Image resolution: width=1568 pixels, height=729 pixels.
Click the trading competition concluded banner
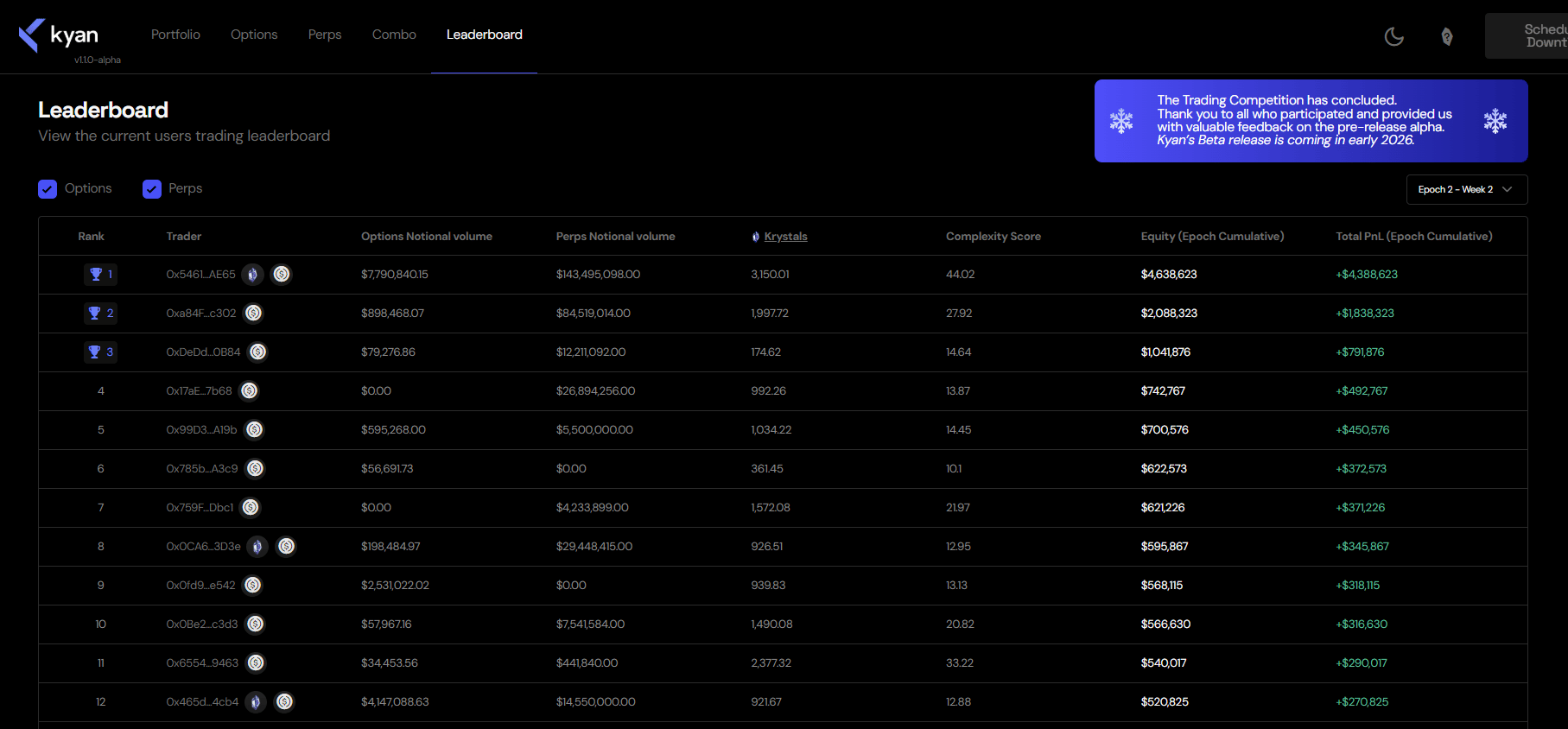[x=1311, y=121]
